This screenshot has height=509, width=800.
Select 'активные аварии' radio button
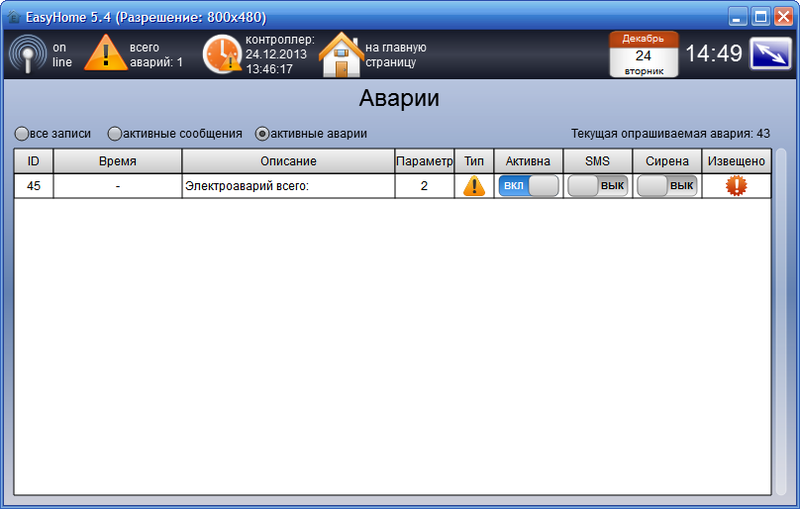pyautogui.click(x=263, y=133)
